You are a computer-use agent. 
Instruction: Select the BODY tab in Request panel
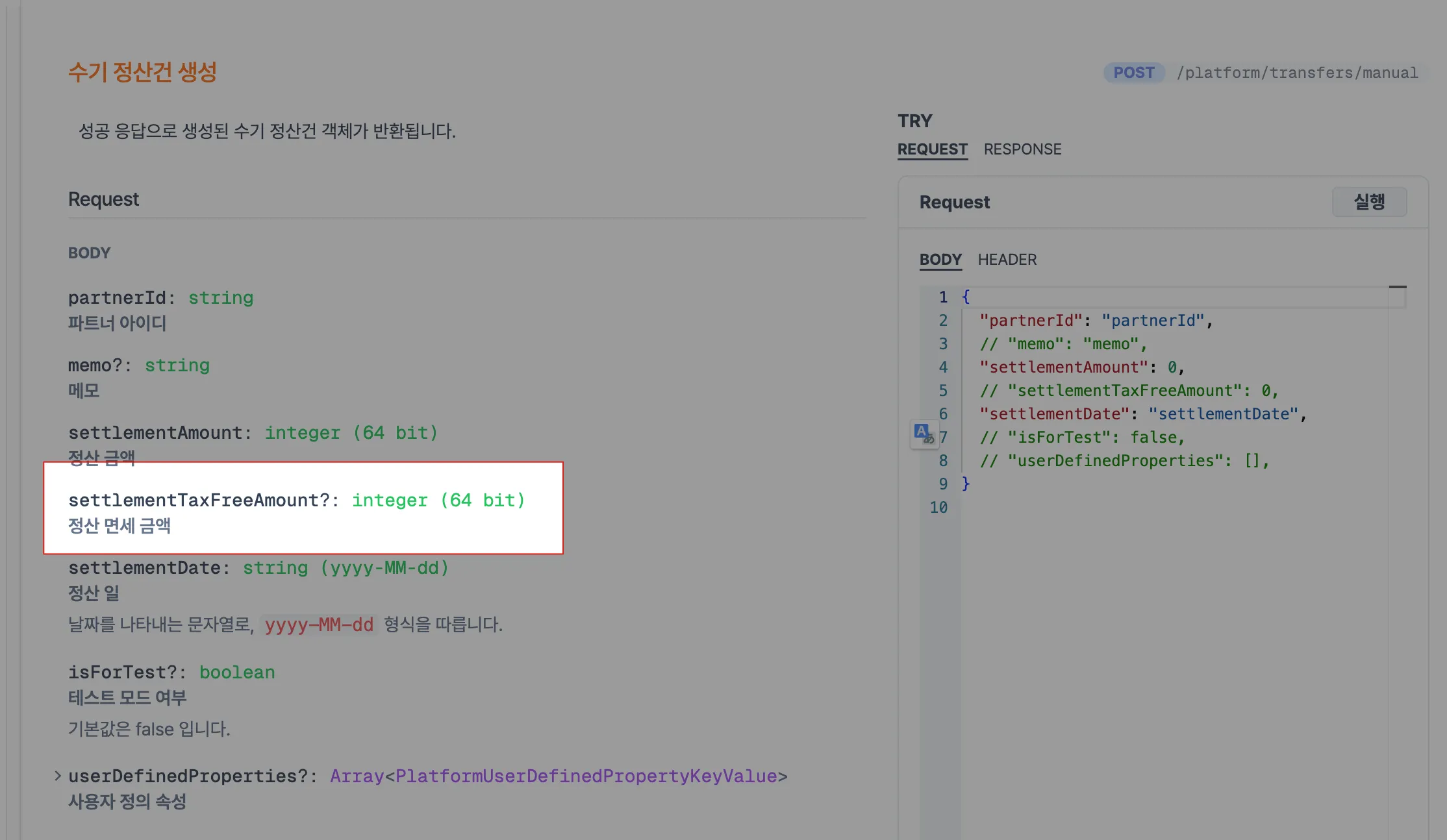pyautogui.click(x=940, y=260)
